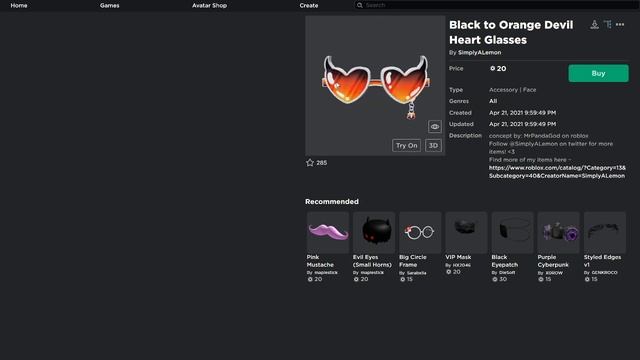The width and height of the screenshot is (640, 360).
Task: Click the Styled Edges v1 title
Action: pos(602,261)
